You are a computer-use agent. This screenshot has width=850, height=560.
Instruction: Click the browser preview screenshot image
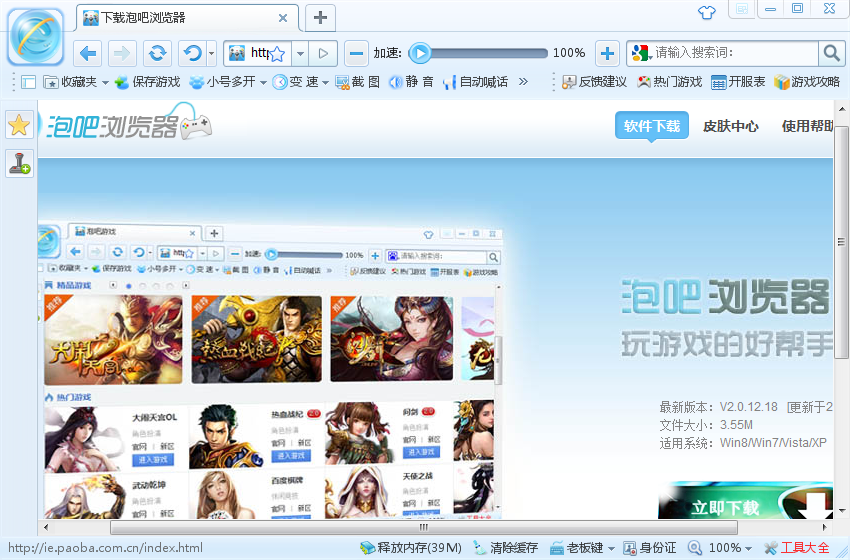point(270,371)
